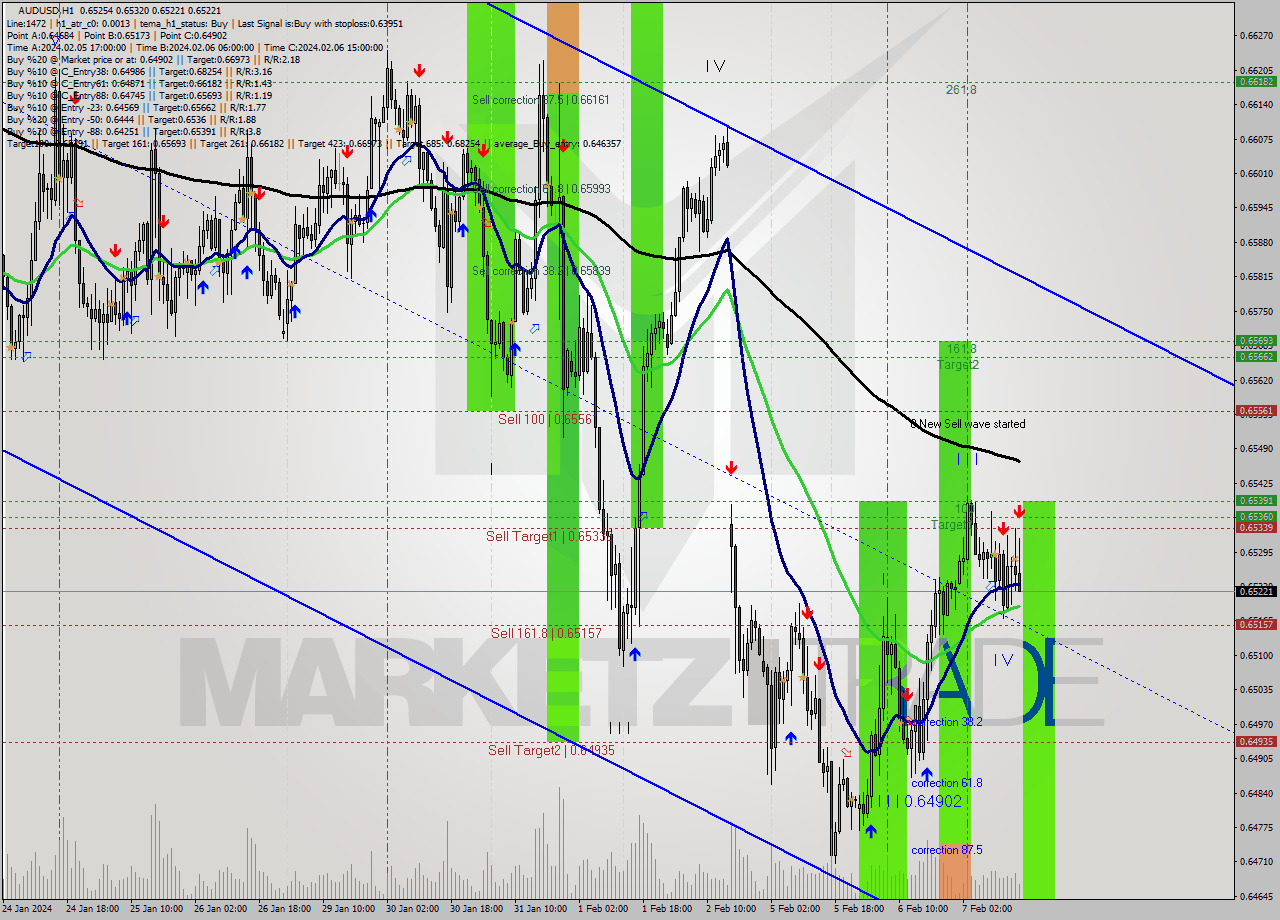Screen dimensions: 1280x920
Task: Click the '29 Jan 10:00' time axis label
Action: pyautogui.click(x=349, y=909)
